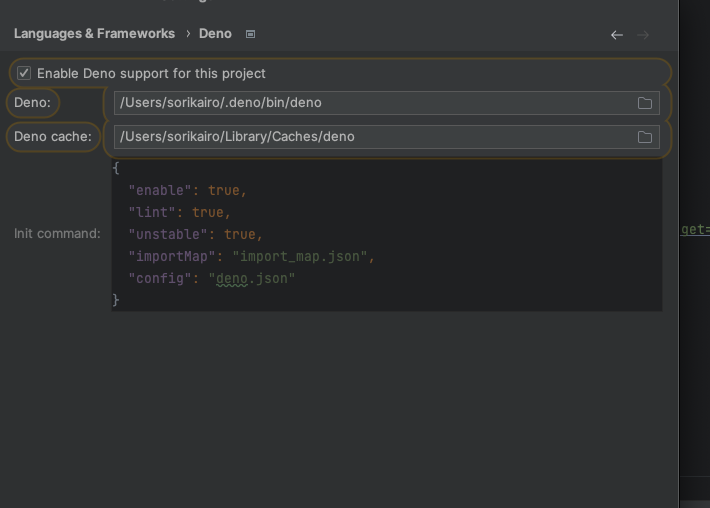Go back using the left arrow
710x508 pixels.
point(617,35)
